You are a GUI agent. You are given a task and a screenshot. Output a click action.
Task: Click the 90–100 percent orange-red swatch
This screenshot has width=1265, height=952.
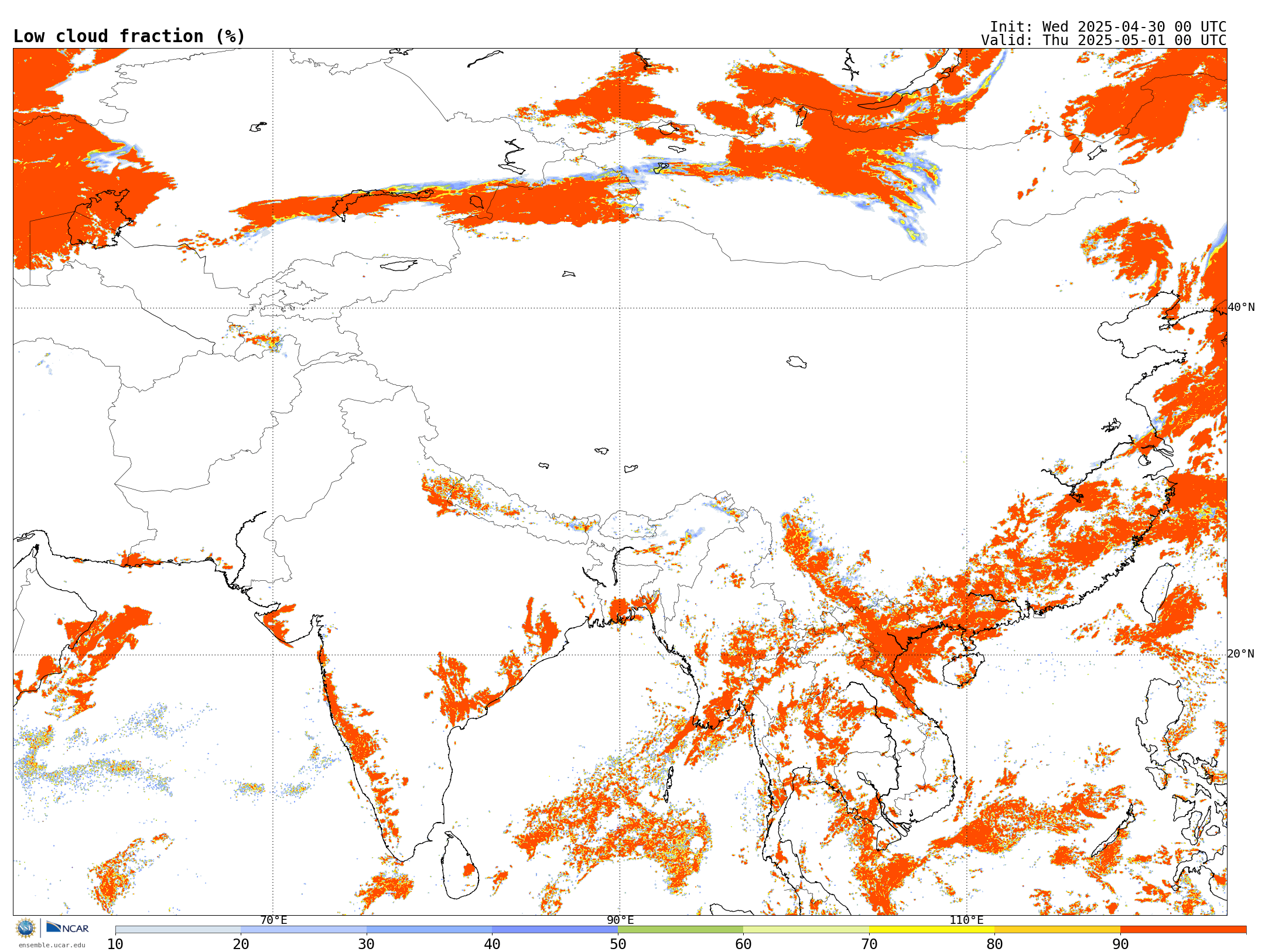coord(1183,930)
